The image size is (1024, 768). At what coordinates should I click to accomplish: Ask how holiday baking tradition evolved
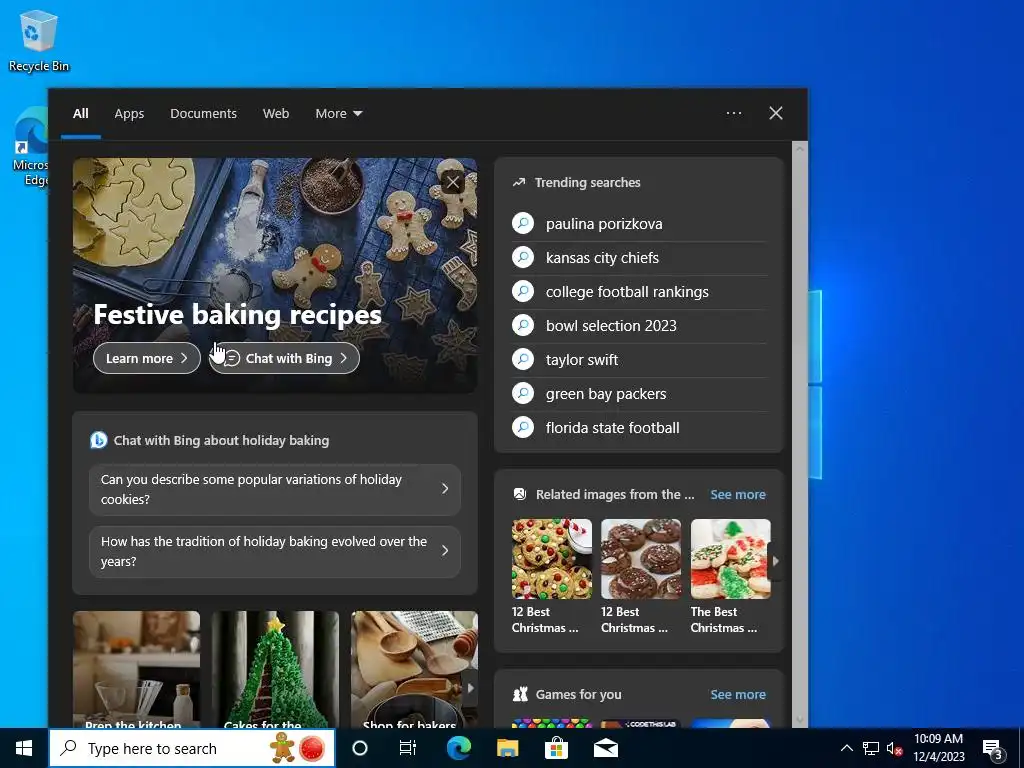[x=274, y=551]
